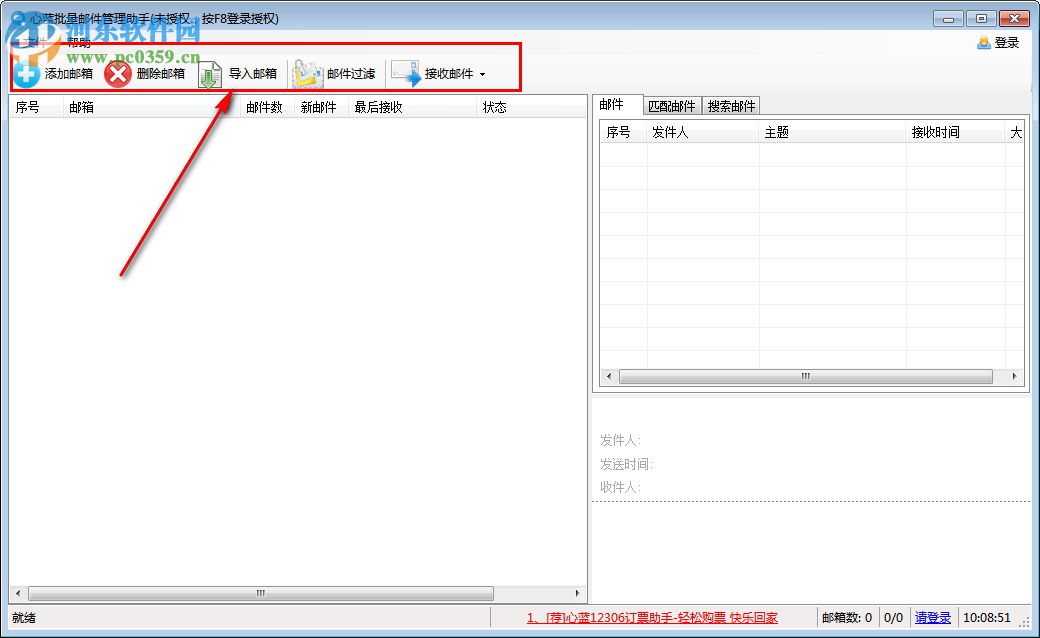Click the 新邮件 column header
The height and width of the screenshot is (638, 1040).
[321, 107]
